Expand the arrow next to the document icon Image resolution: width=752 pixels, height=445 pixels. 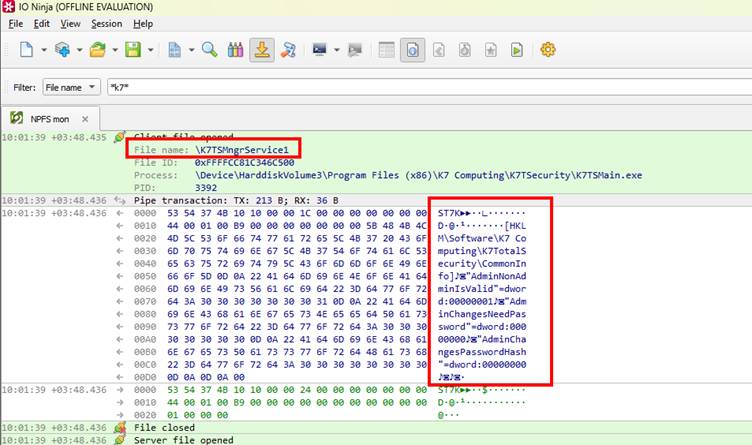(191, 50)
